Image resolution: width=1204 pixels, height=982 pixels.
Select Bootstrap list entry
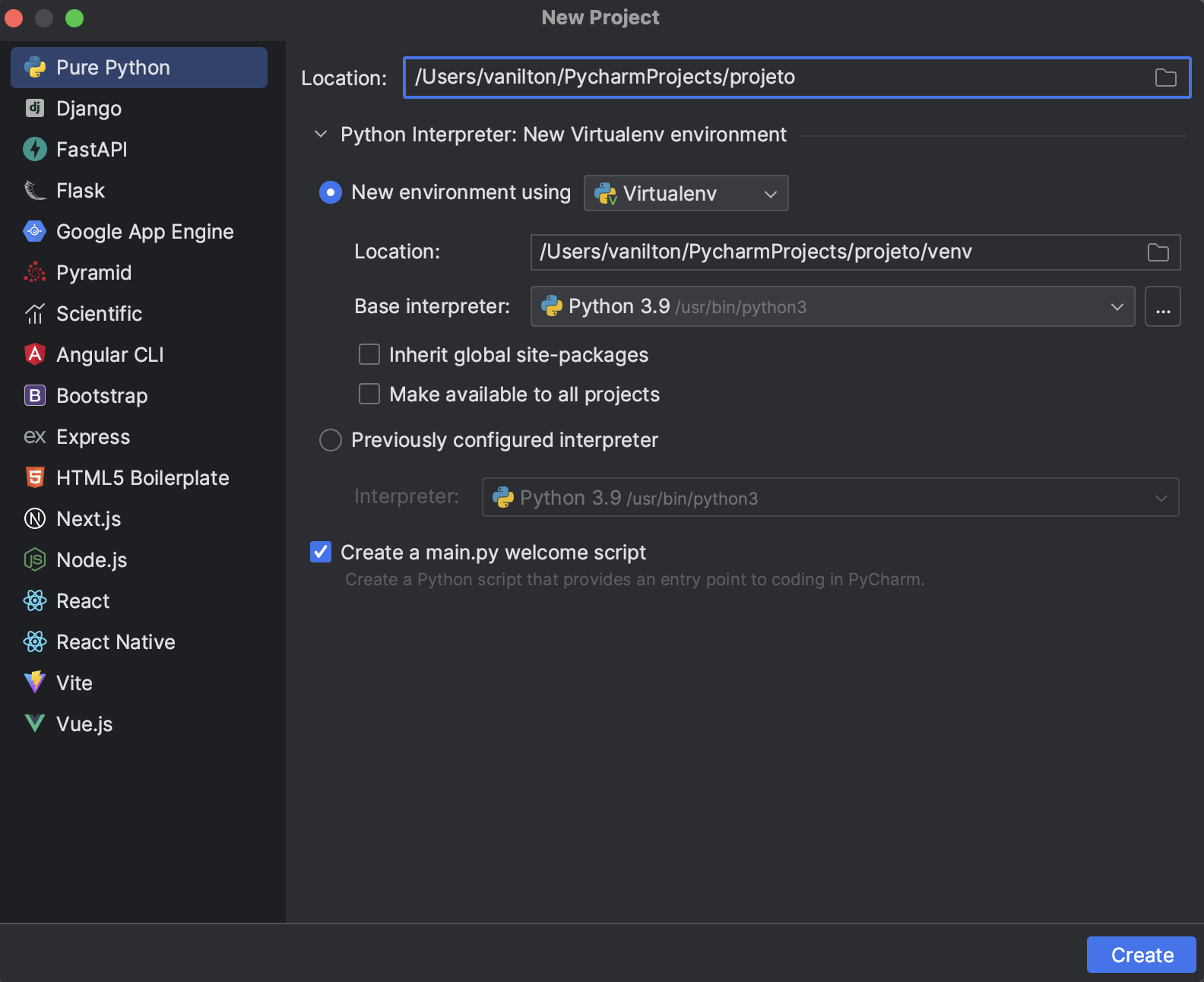coord(139,396)
